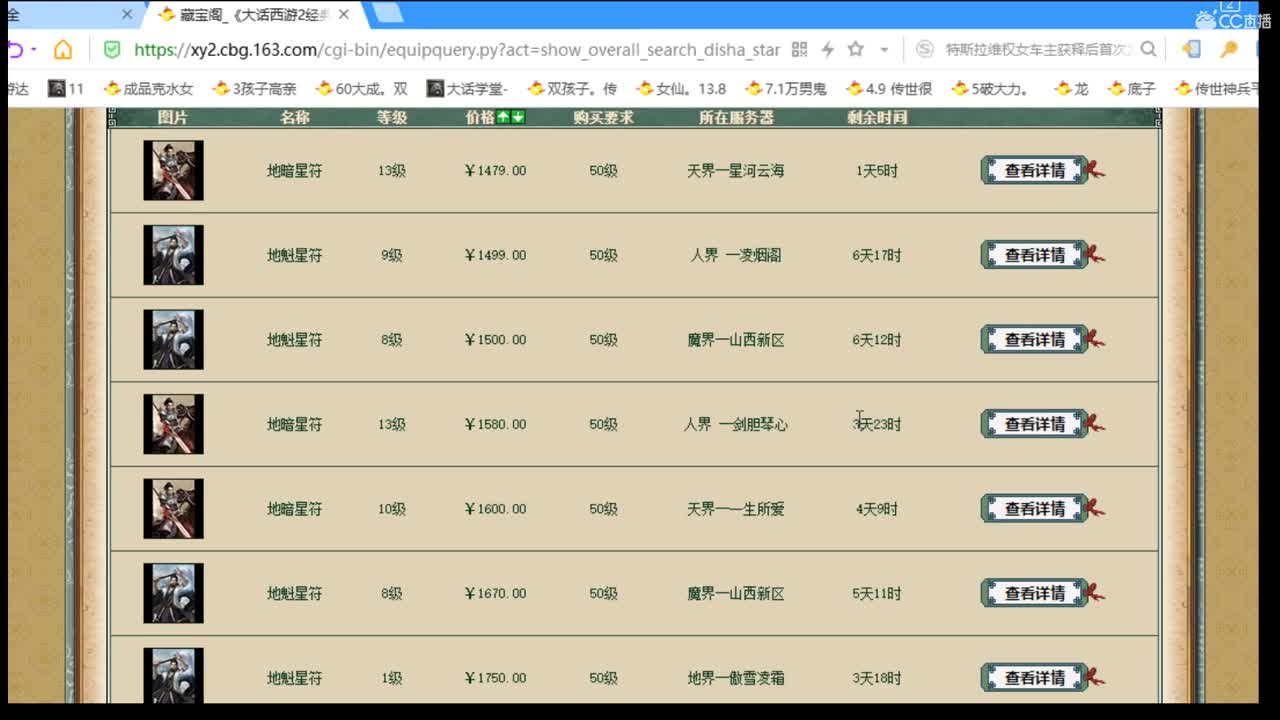Click 地暗星符 name in 天界一星河云海 row

[x=294, y=171]
